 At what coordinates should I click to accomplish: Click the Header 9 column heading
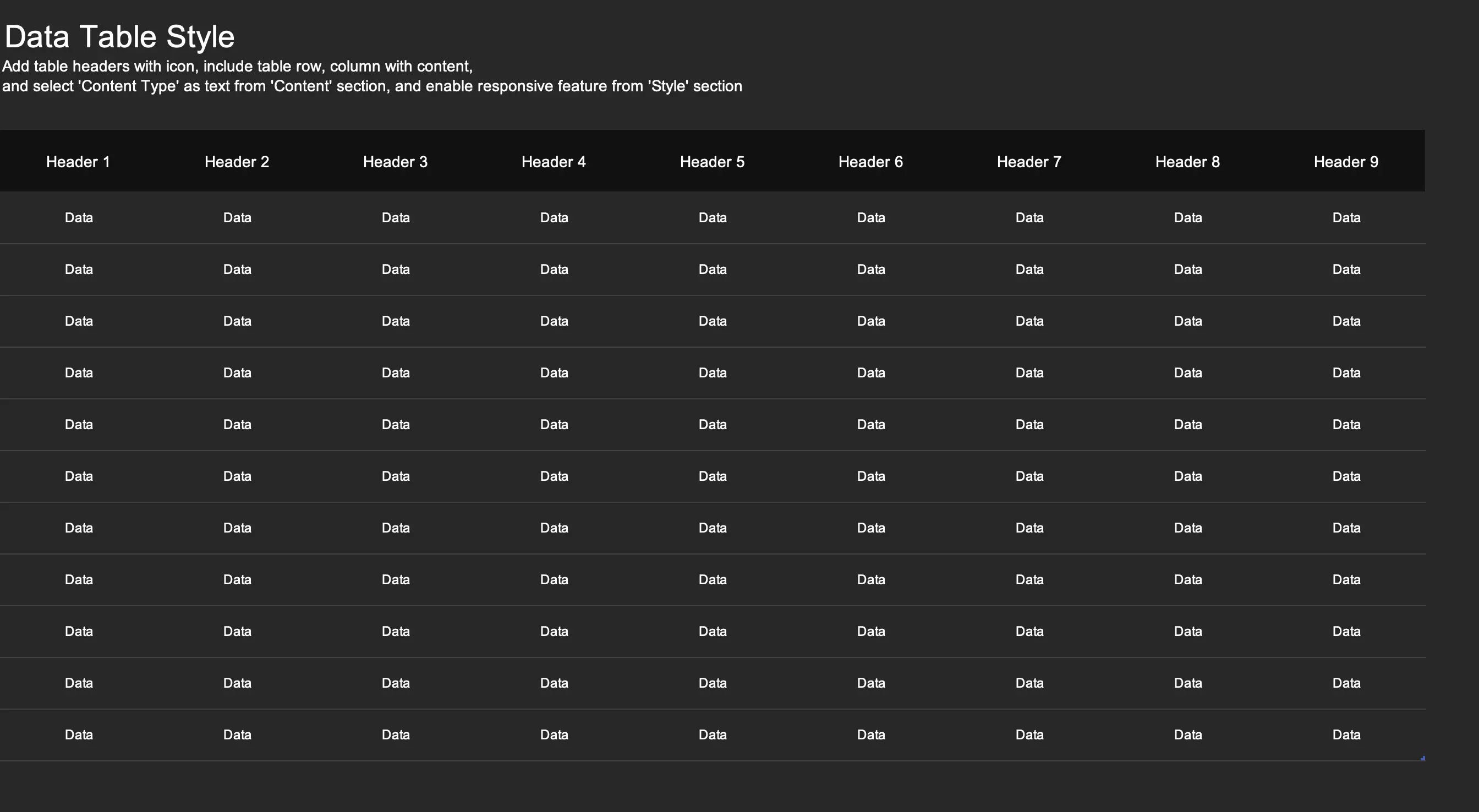tap(1346, 162)
